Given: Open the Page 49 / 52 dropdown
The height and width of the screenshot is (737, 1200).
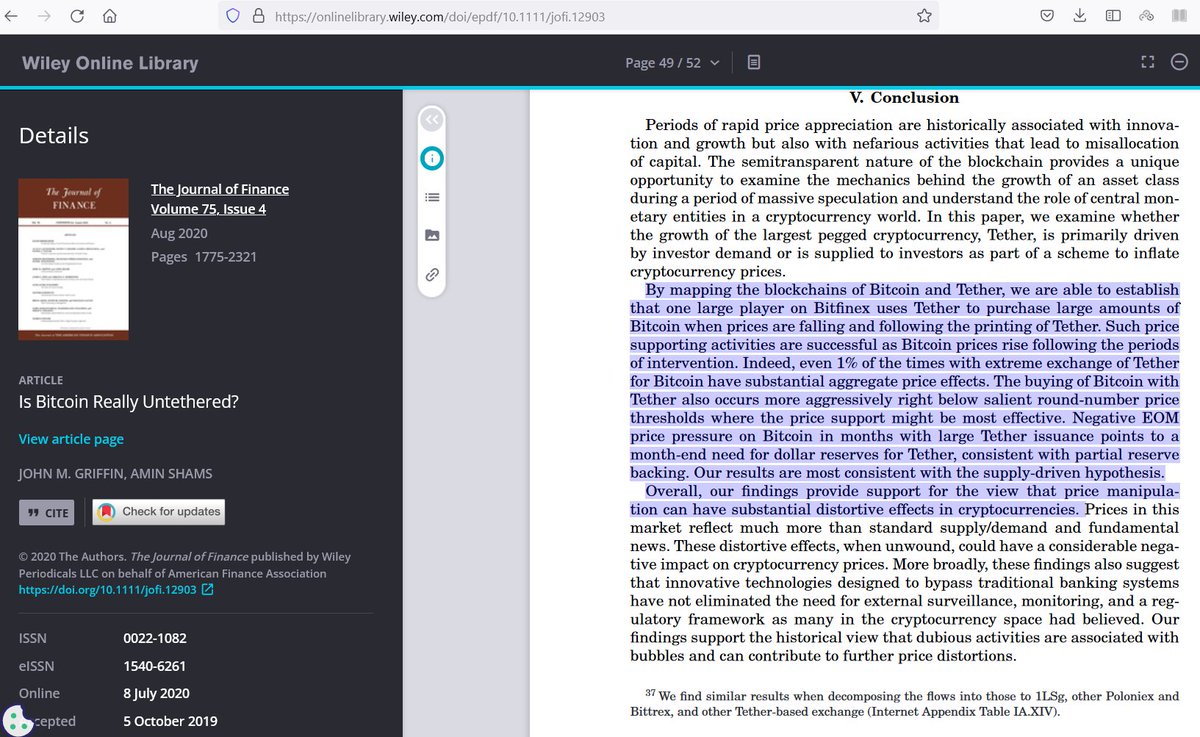Looking at the screenshot, I should [x=672, y=61].
